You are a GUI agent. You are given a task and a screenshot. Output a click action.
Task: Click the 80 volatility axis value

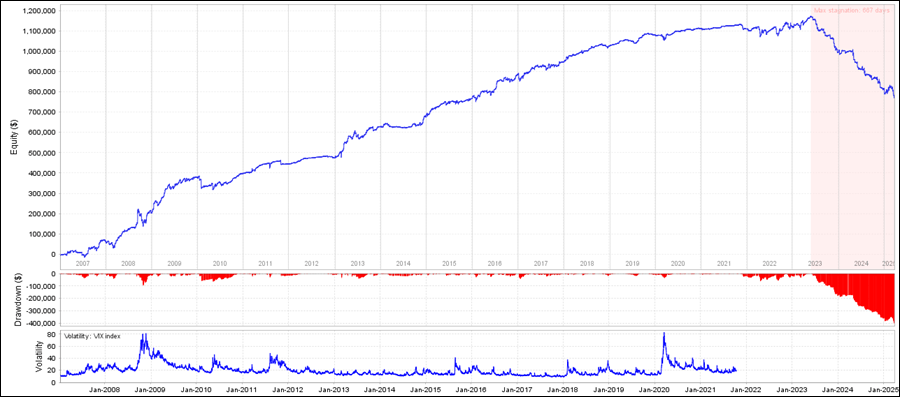click(x=51, y=334)
